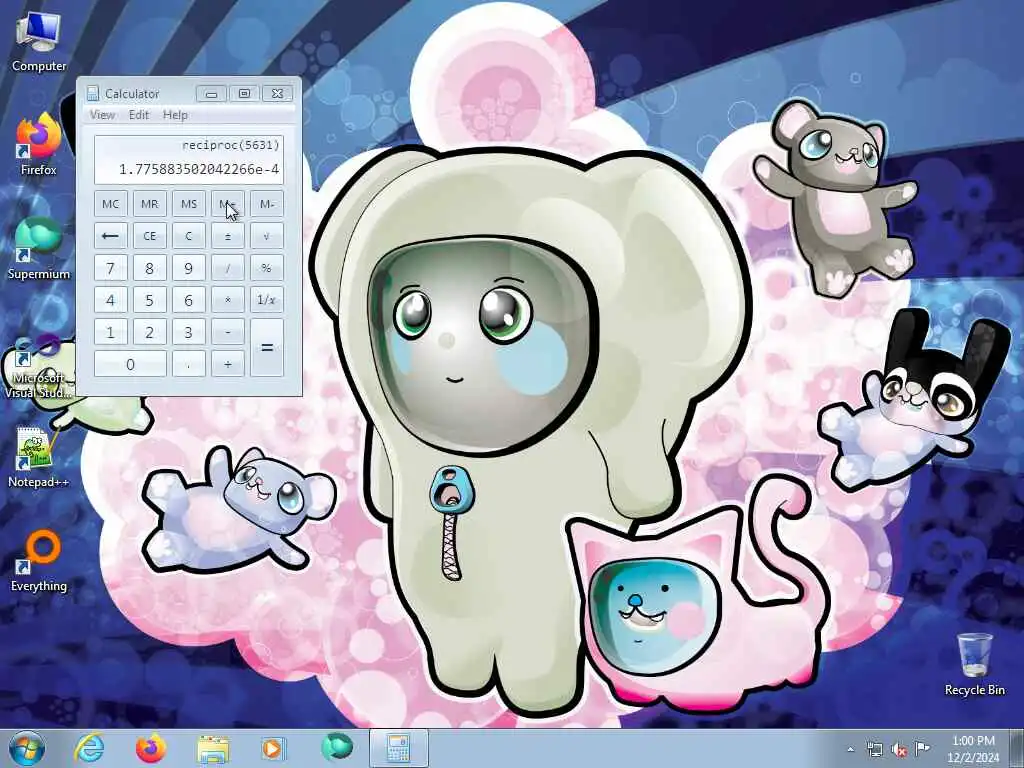Image resolution: width=1024 pixels, height=768 pixels.
Task: Select the Supermium desktop shortcut
Action: click(39, 249)
